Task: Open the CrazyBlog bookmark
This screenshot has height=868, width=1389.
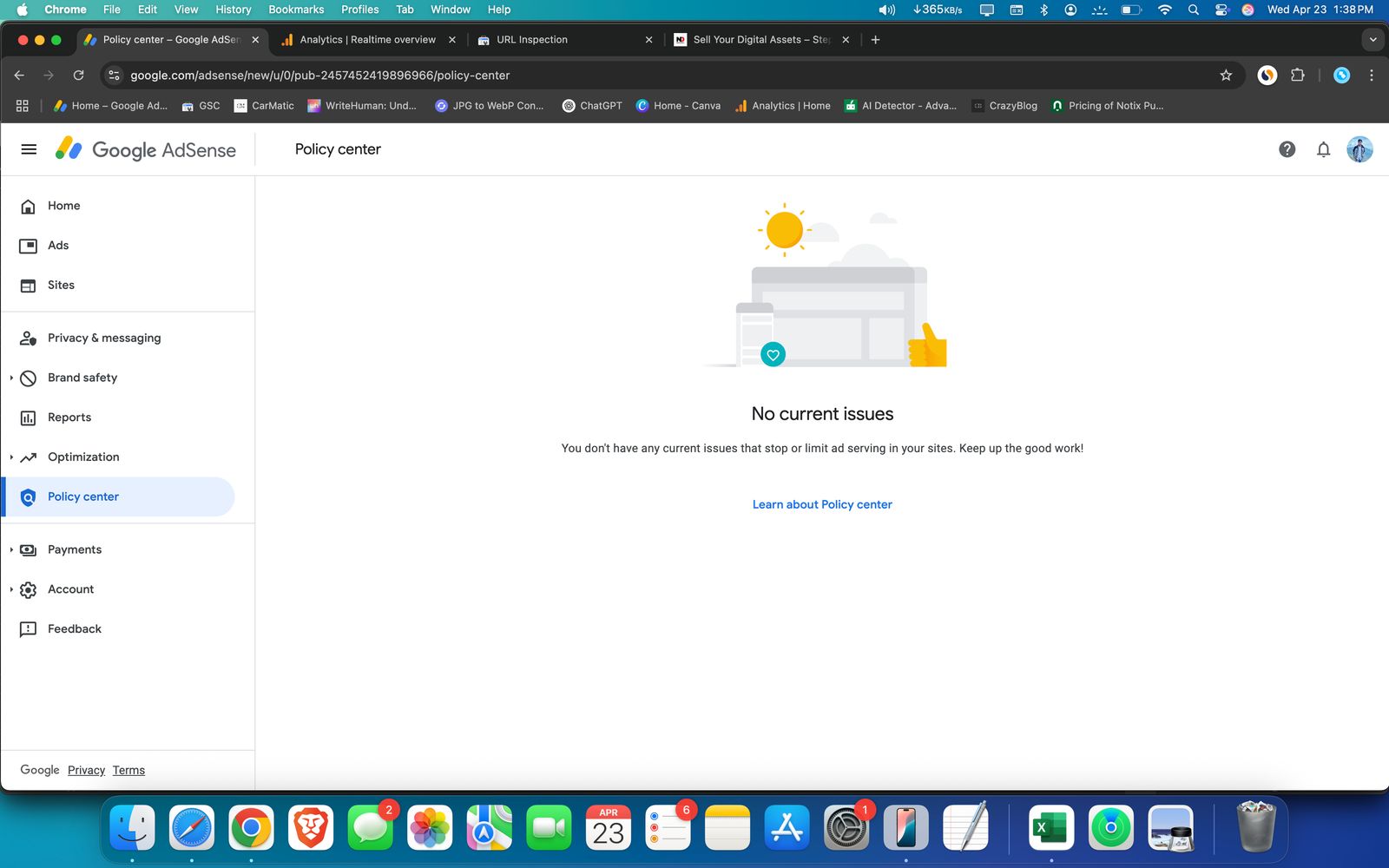Action: (1004, 106)
